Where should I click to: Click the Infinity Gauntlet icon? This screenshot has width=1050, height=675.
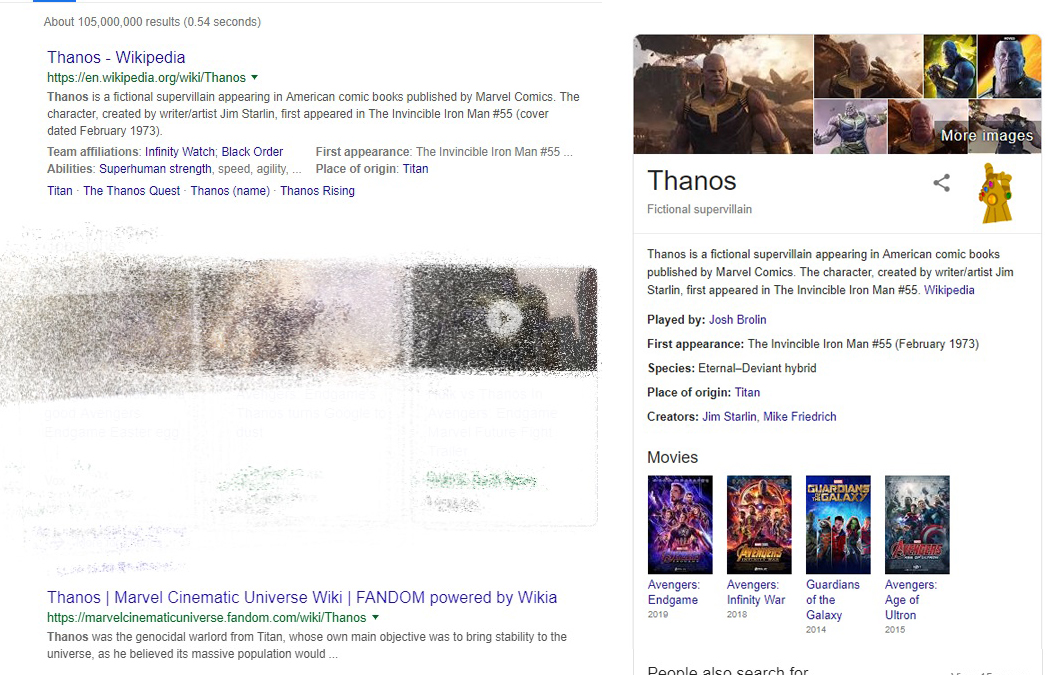pos(996,193)
